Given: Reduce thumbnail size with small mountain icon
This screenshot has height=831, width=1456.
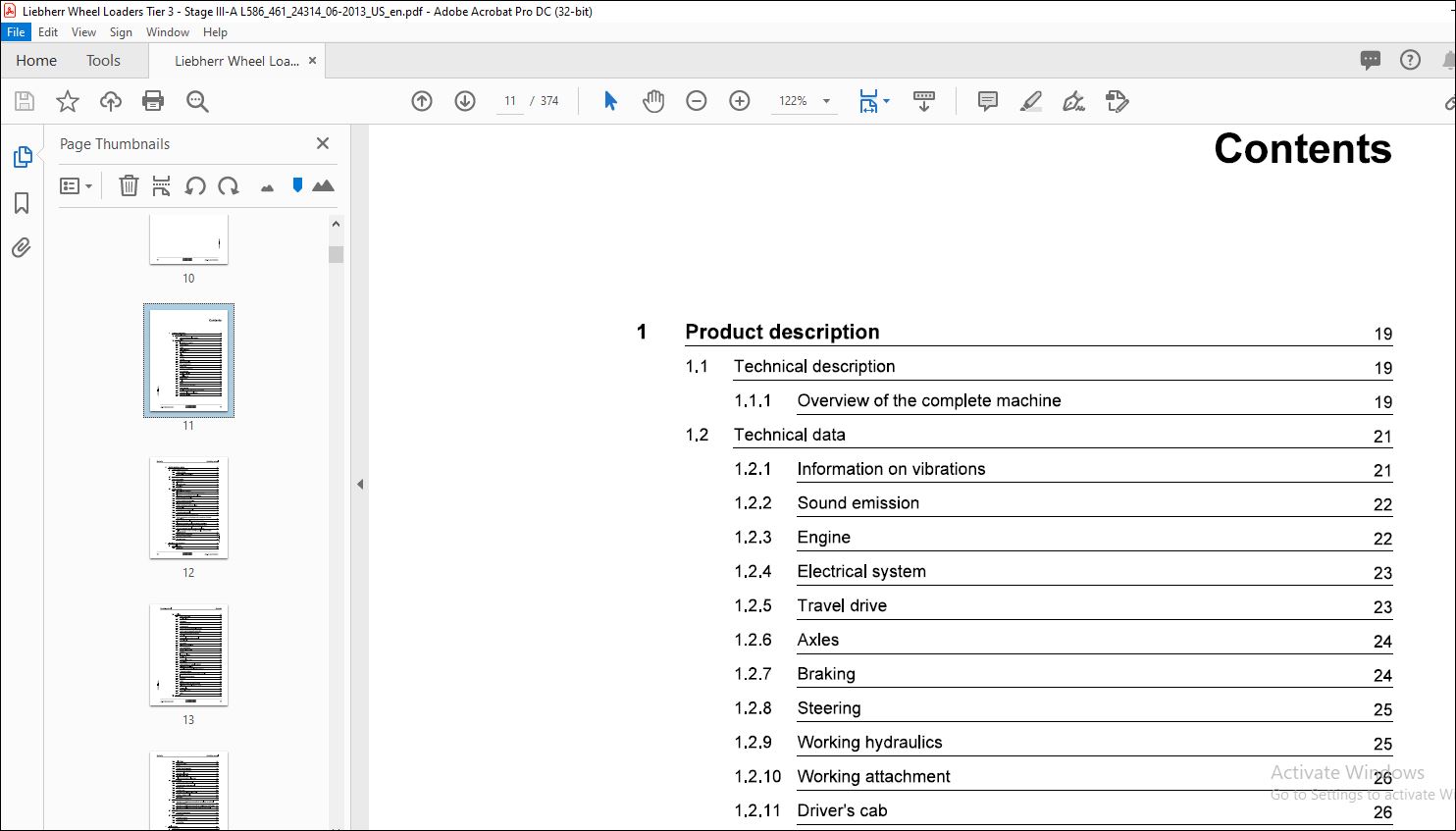Looking at the screenshot, I should (x=267, y=187).
